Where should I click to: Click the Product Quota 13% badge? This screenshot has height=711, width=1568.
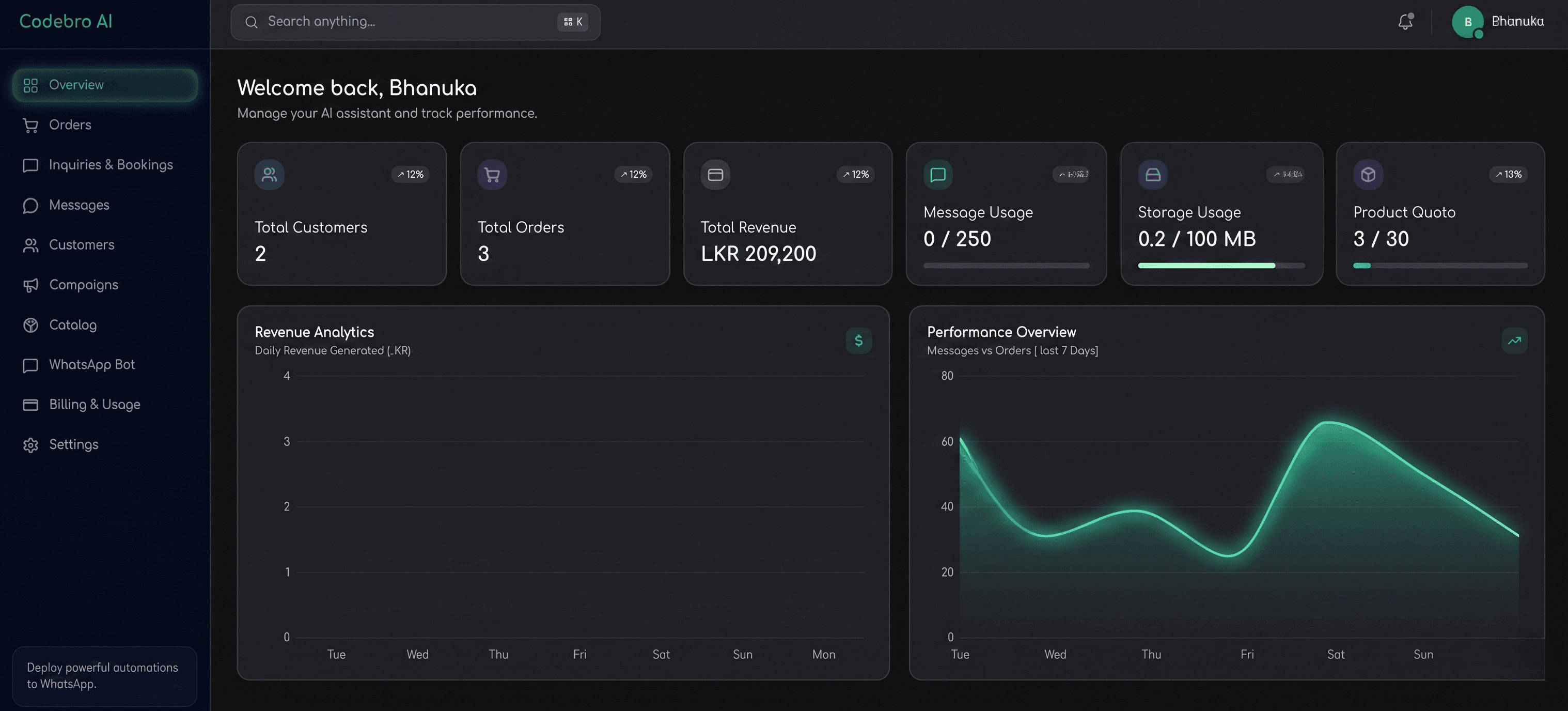tap(1508, 175)
